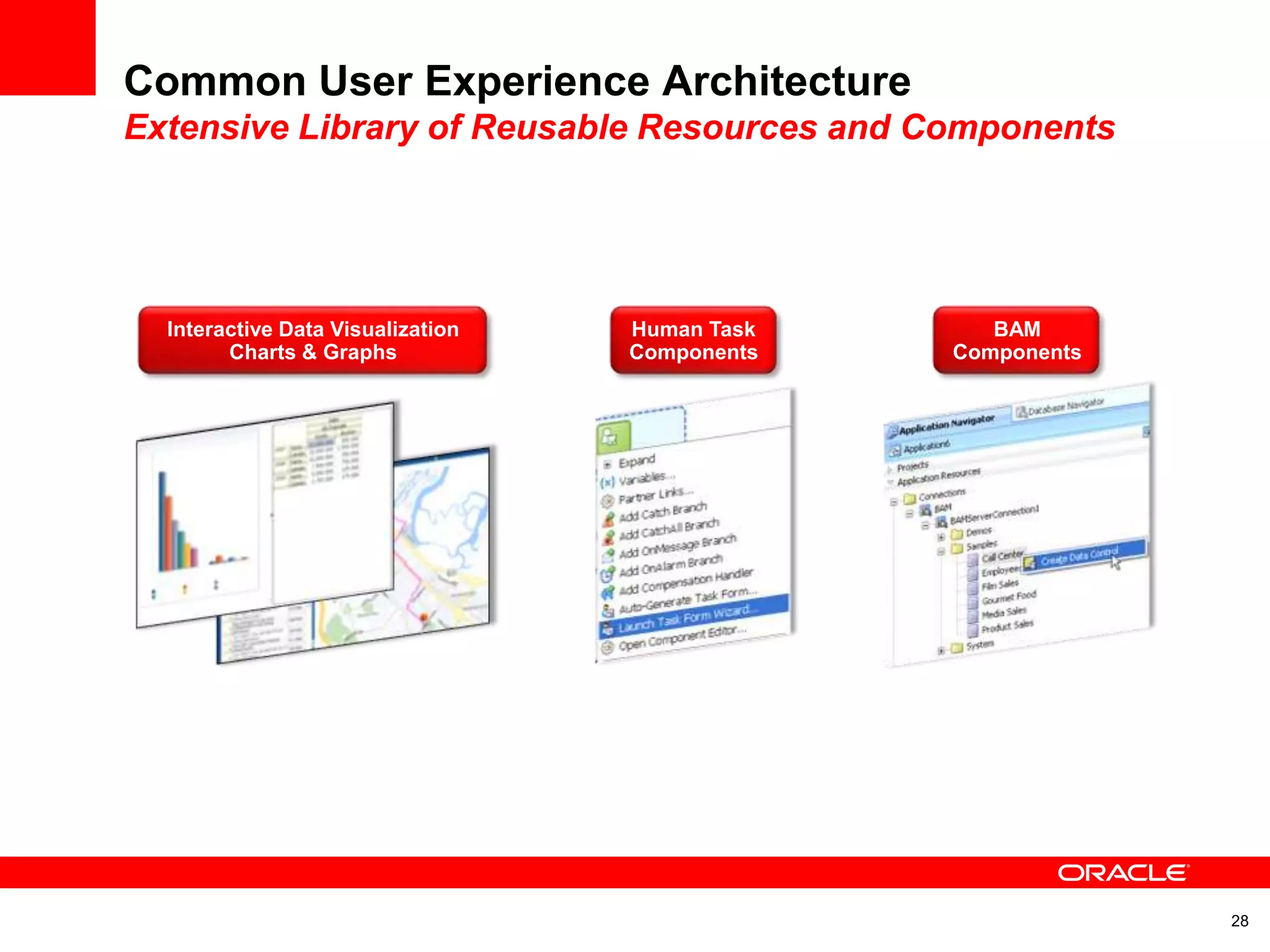Choose Partner Links... menu entry
Viewport: 1270px width, 952px height.
[655, 495]
